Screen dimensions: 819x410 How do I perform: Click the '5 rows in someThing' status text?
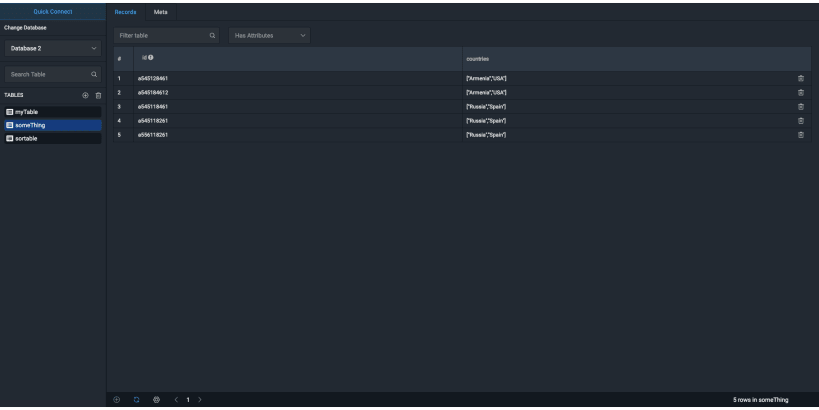[x=760, y=400]
